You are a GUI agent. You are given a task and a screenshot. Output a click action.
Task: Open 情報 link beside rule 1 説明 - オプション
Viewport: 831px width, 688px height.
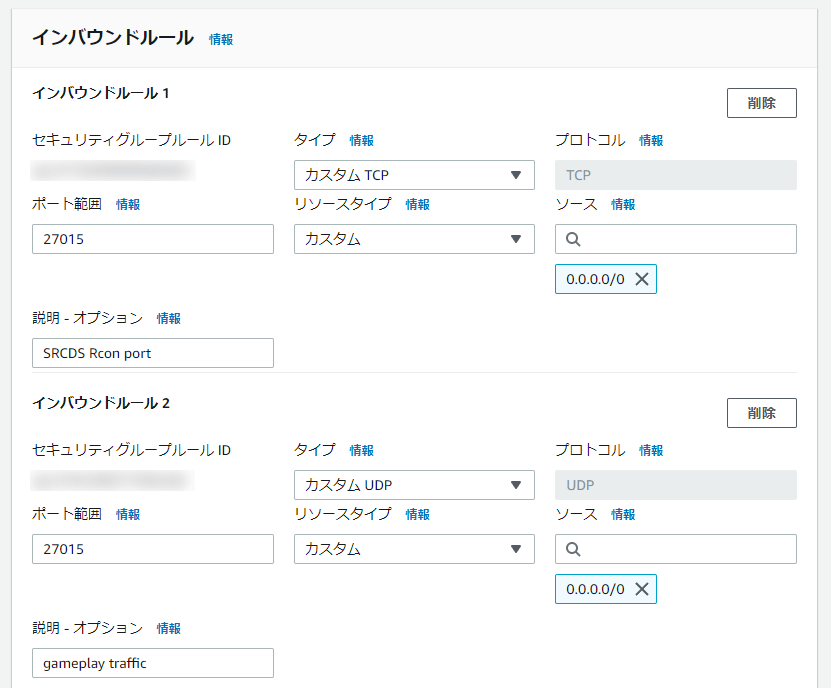169,319
